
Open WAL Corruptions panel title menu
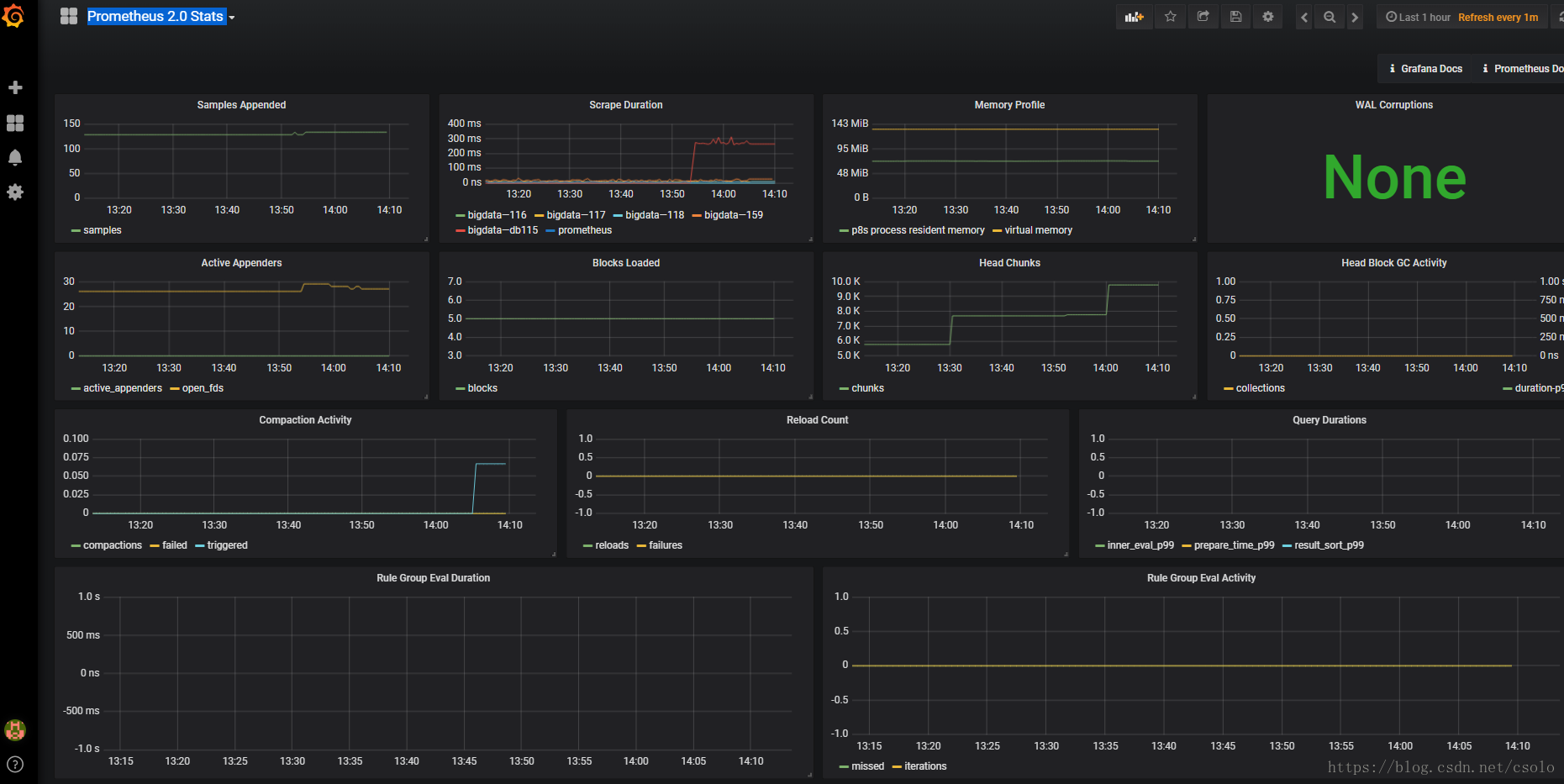pos(1393,105)
